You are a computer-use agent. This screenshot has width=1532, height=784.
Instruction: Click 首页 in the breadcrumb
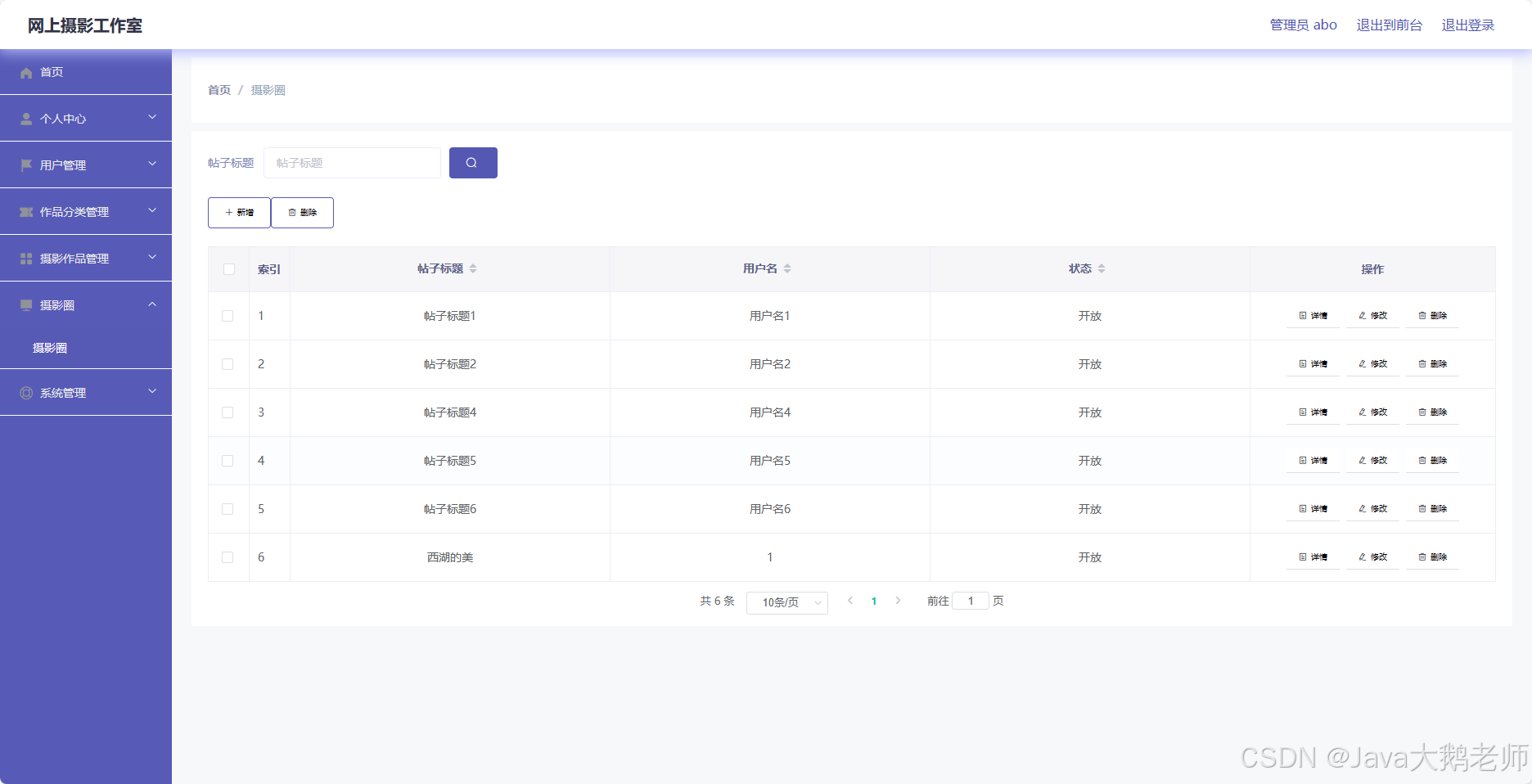click(219, 90)
